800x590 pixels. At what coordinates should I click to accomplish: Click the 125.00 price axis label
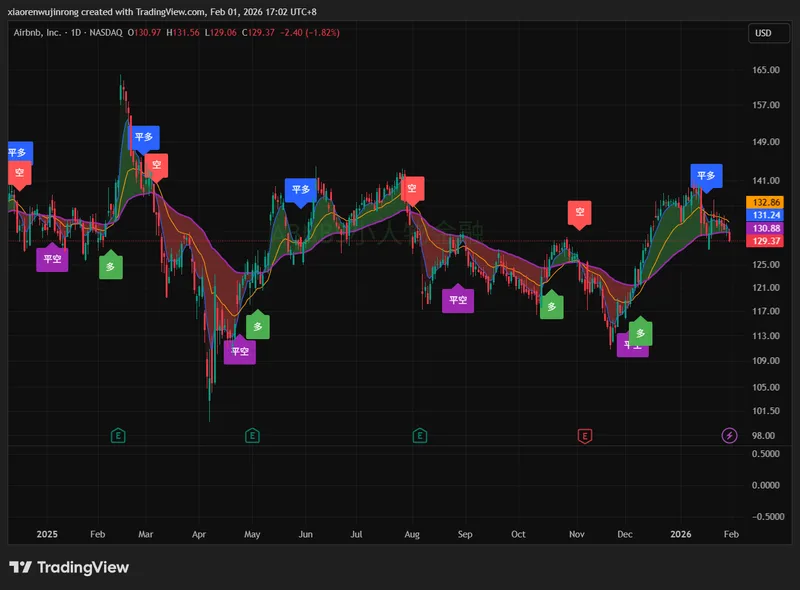click(766, 264)
